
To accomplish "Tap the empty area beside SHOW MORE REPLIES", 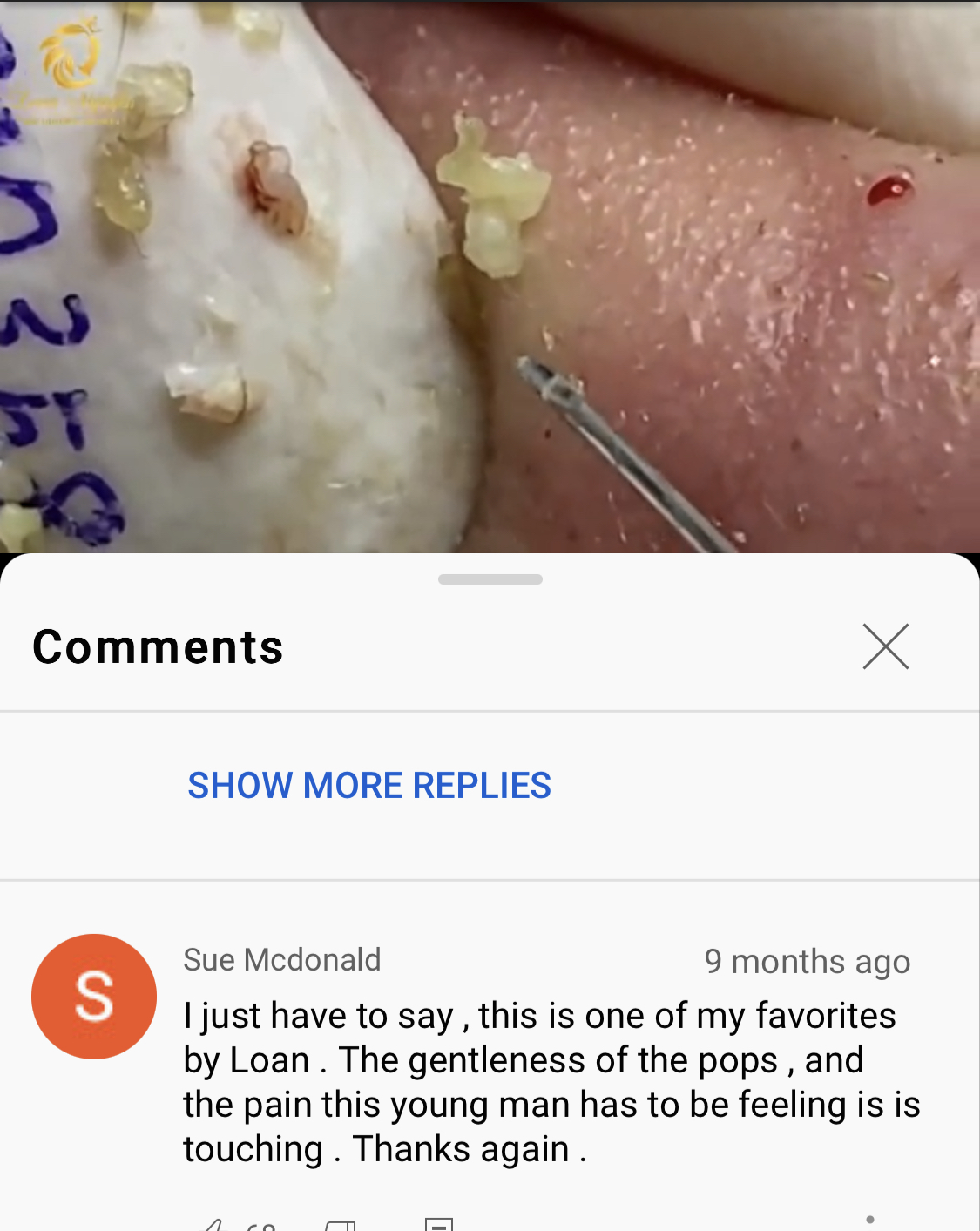I will (767, 785).
